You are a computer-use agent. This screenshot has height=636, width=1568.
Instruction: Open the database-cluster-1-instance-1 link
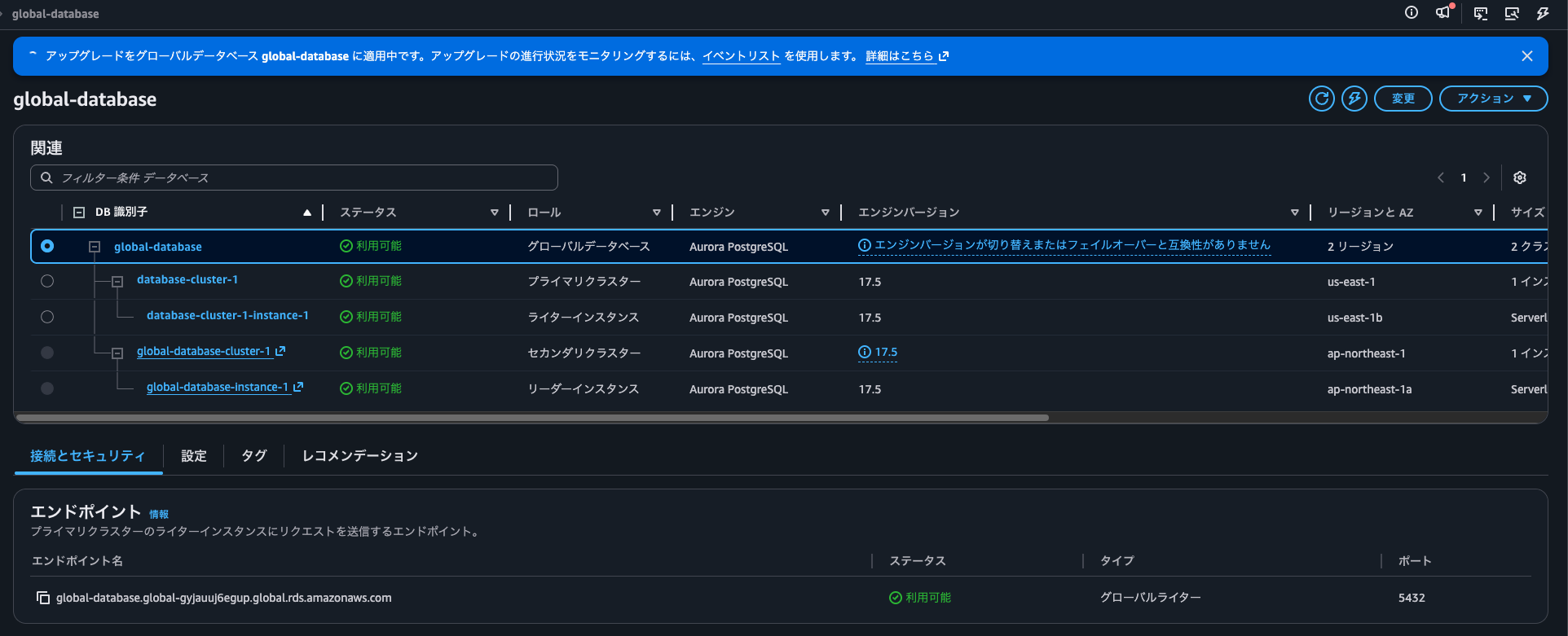pyautogui.click(x=227, y=315)
